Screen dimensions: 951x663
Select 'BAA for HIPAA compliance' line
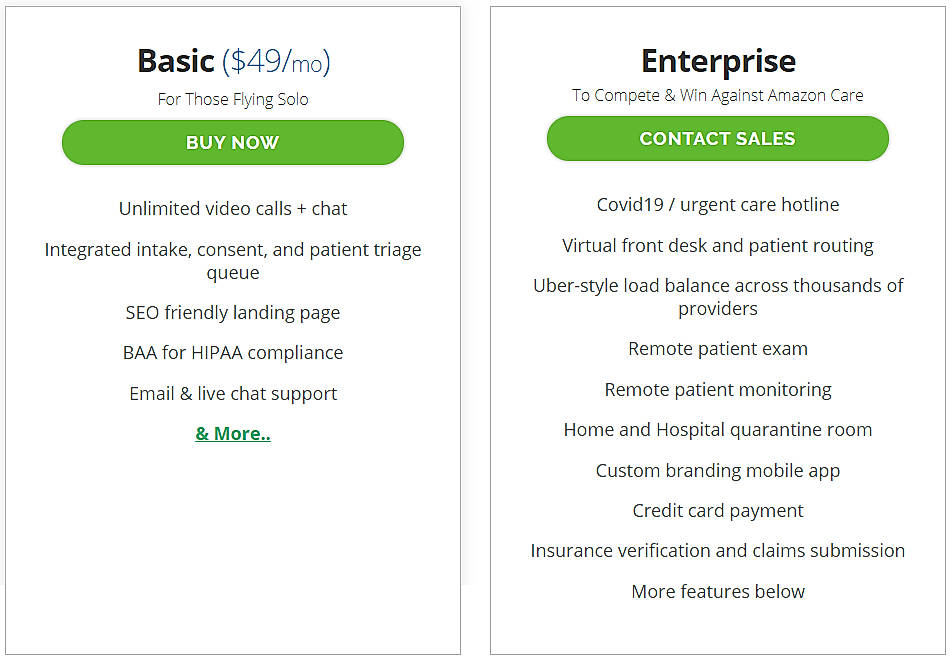pos(232,353)
